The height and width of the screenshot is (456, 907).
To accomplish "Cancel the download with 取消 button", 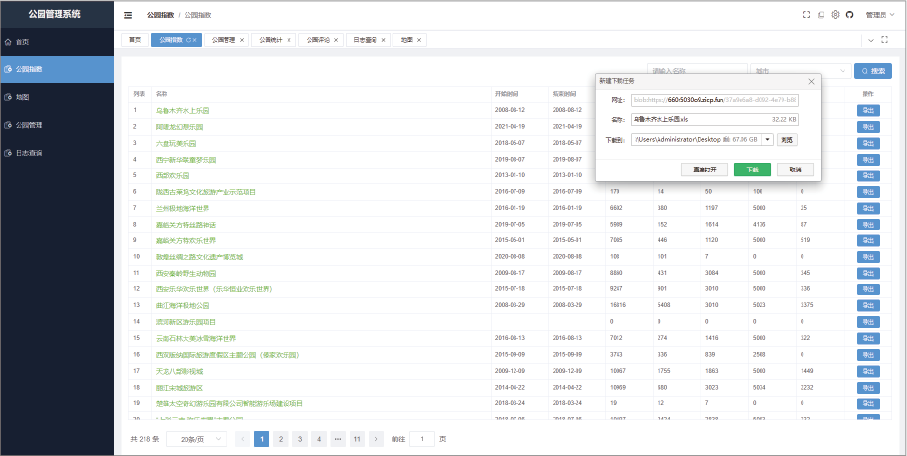I will coord(795,170).
